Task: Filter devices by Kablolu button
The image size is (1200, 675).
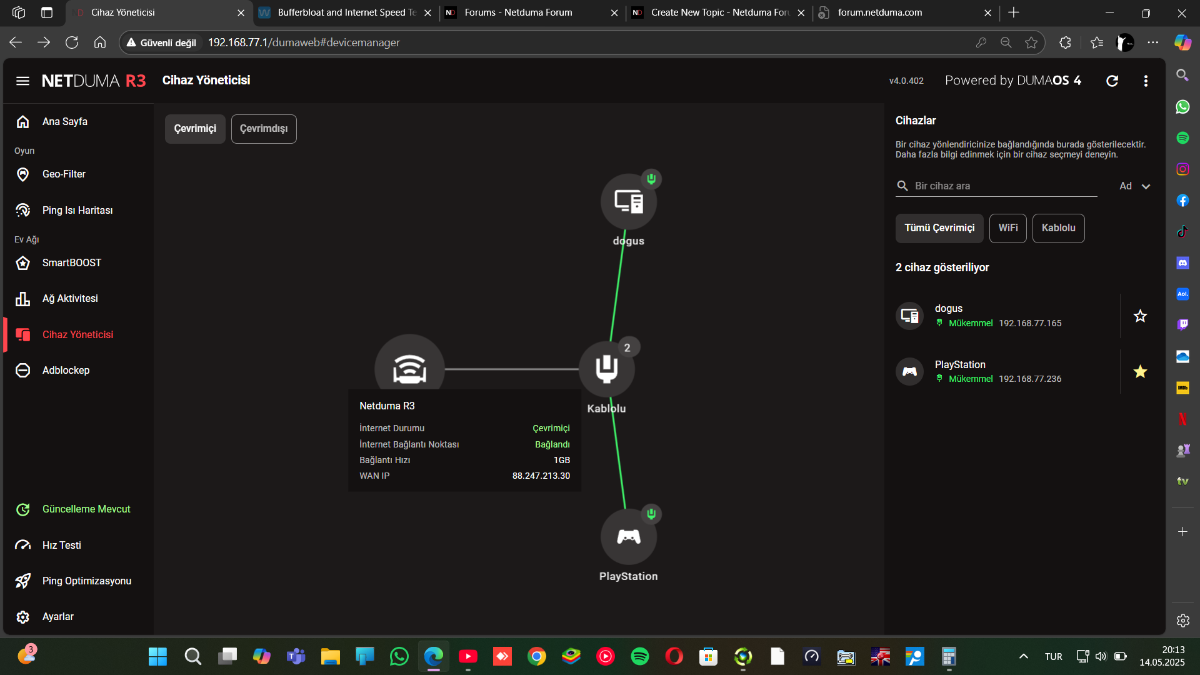Action: click(1058, 228)
